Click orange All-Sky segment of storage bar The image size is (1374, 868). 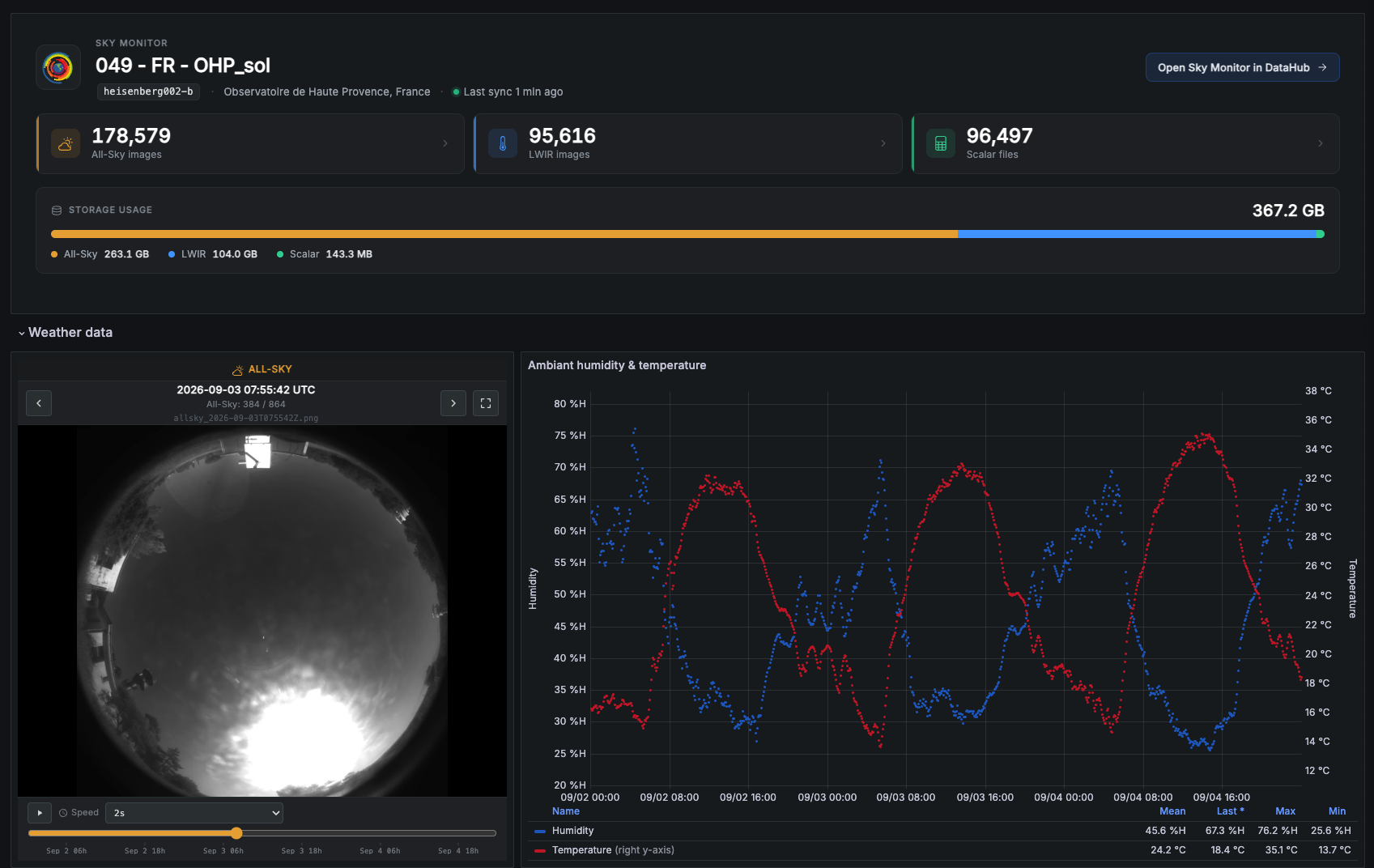(504, 234)
